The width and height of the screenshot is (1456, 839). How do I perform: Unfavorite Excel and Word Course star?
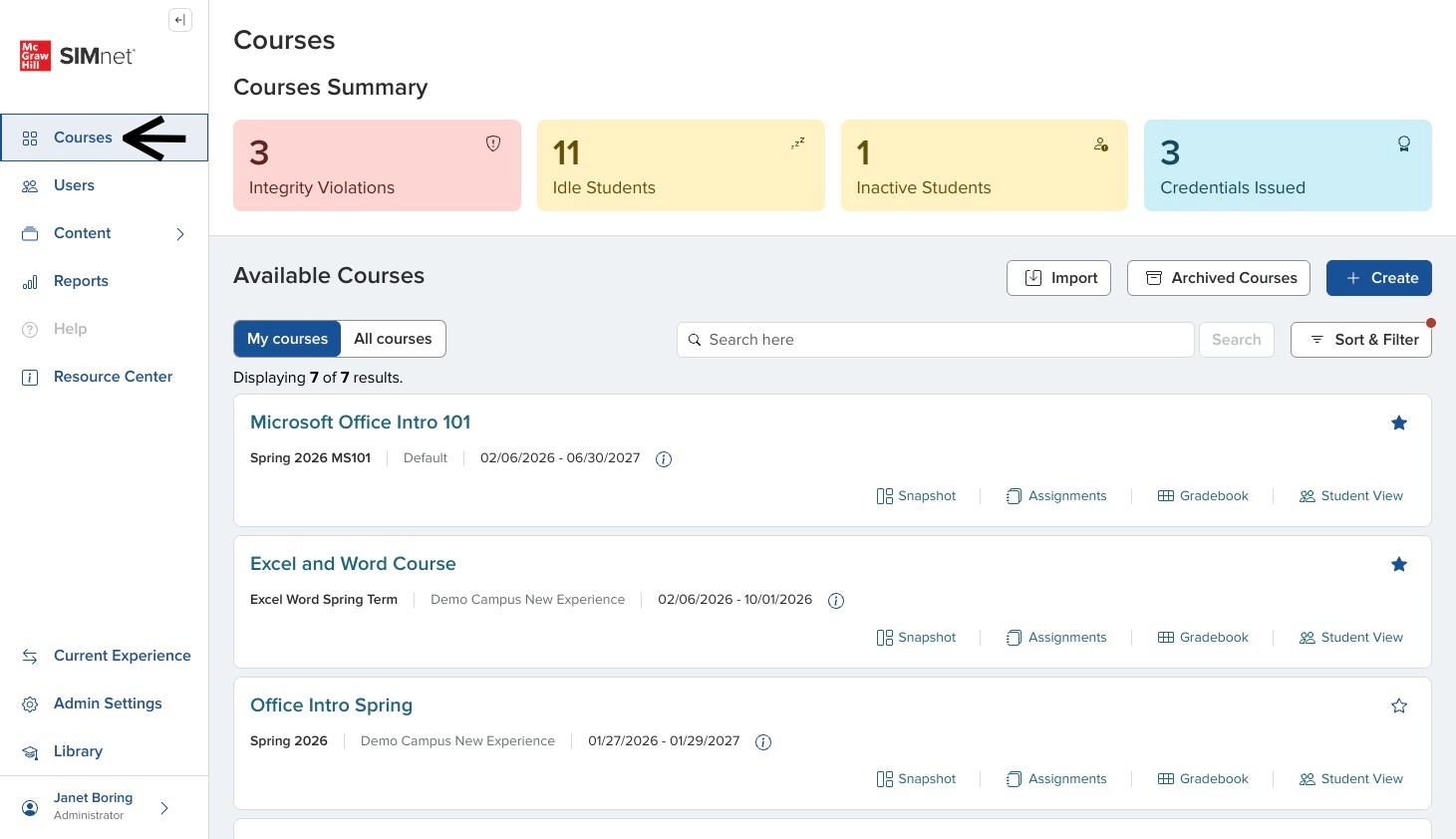pyautogui.click(x=1399, y=564)
